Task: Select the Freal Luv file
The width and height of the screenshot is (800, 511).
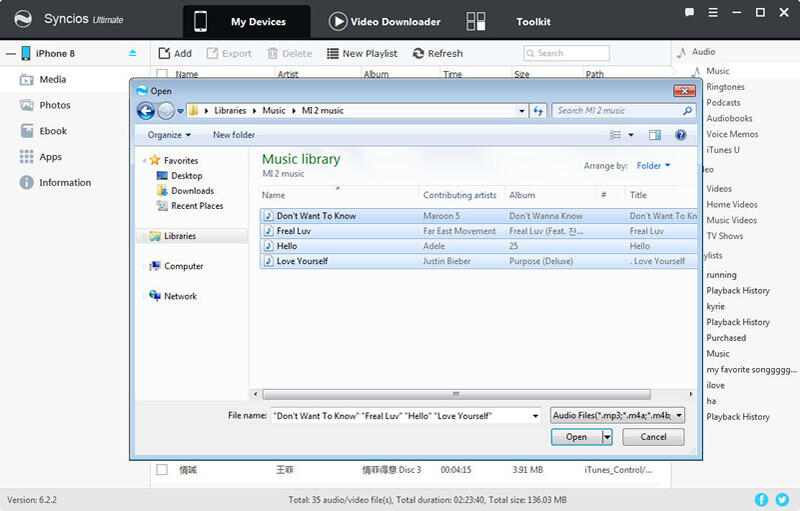Action: [x=479, y=231]
